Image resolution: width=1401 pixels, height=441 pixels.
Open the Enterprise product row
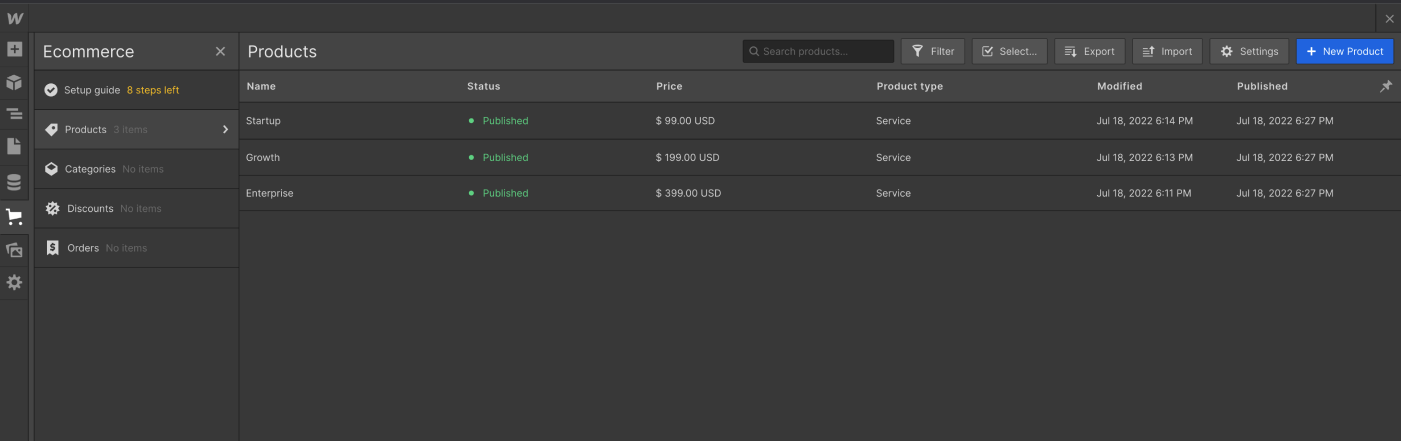tap(270, 193)
